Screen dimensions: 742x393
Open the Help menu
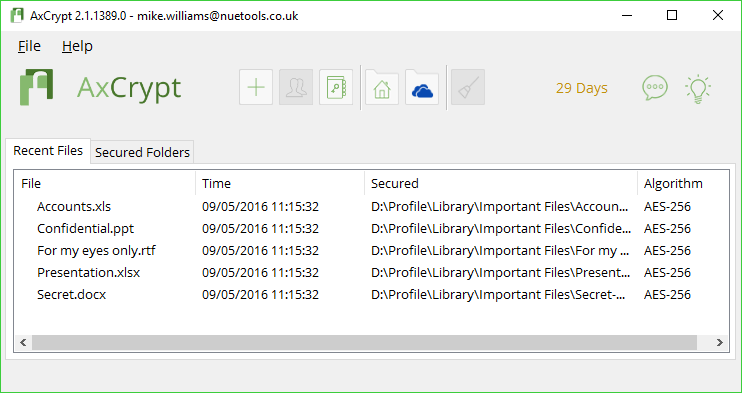tap(77, 46)
